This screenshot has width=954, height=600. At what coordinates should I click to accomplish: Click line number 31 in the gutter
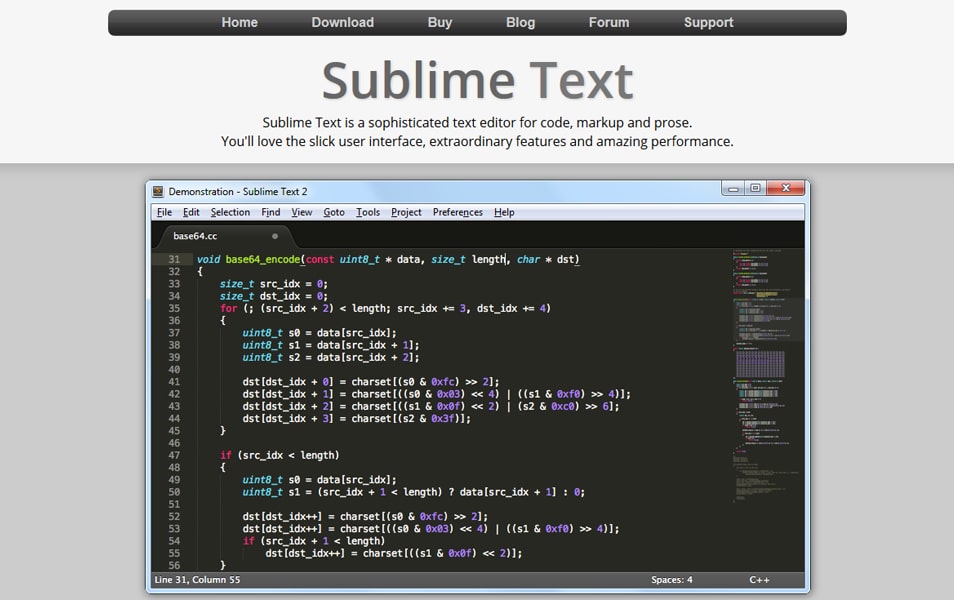point(174,260)
